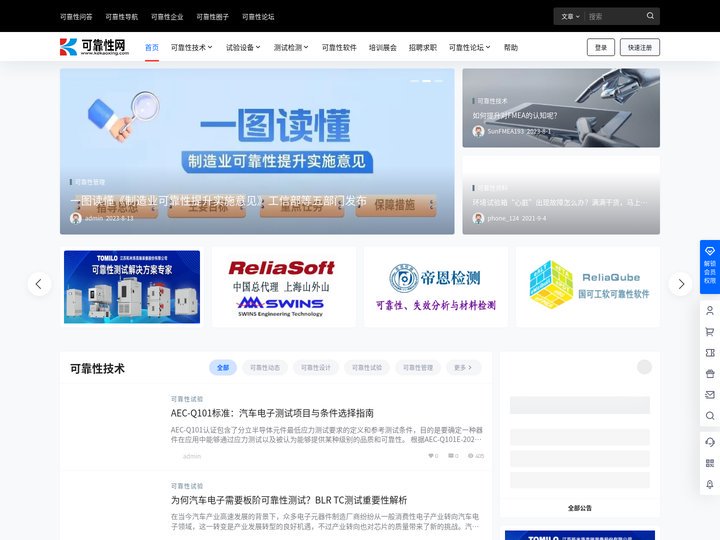The height and width of the screenshot is (540, 720).
Task: Select the 首页 navigation tab
Action: pyautogui.click(x=152, y=47)
